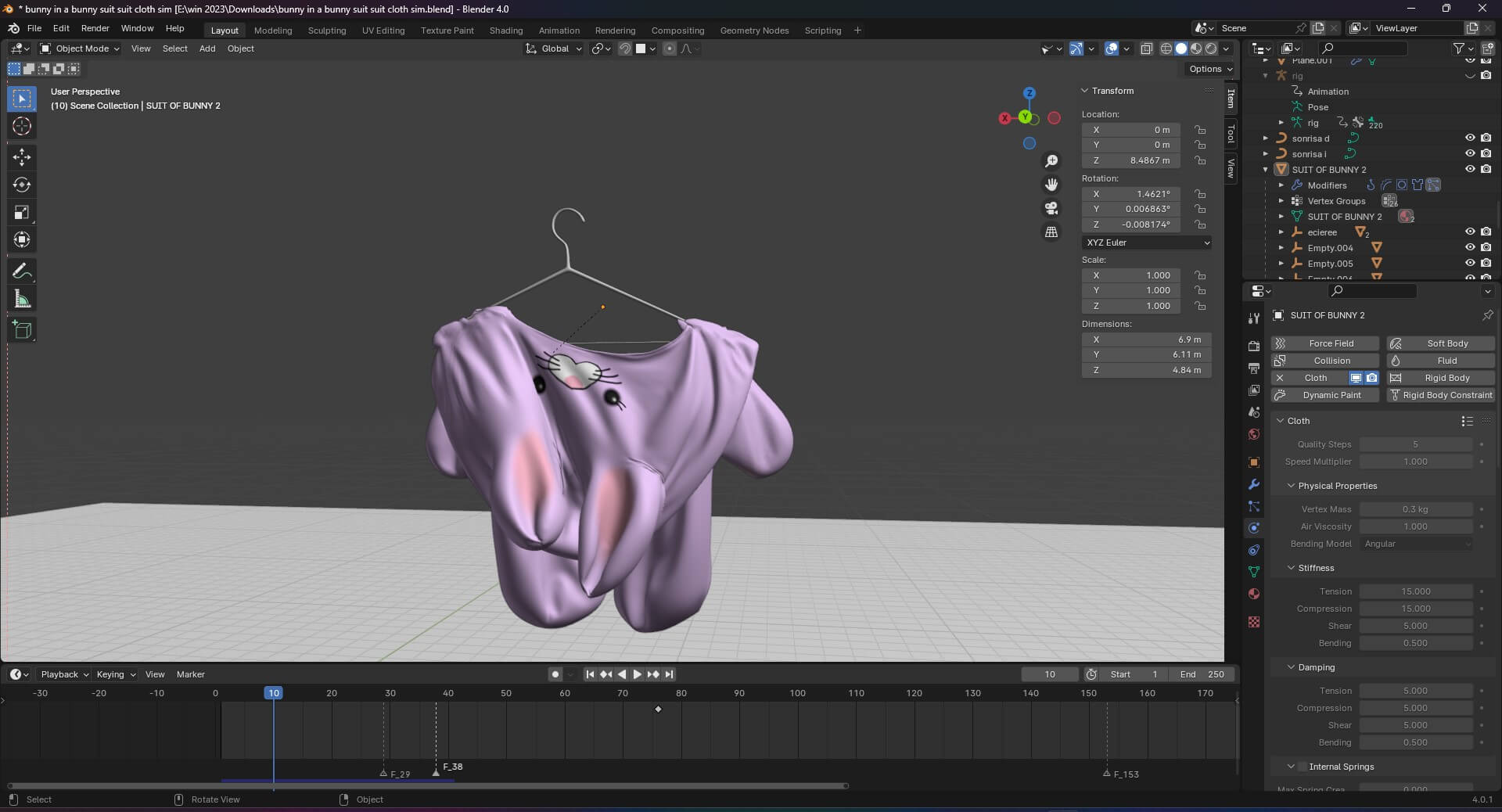Activate the Measure tool

click(22, 300)
